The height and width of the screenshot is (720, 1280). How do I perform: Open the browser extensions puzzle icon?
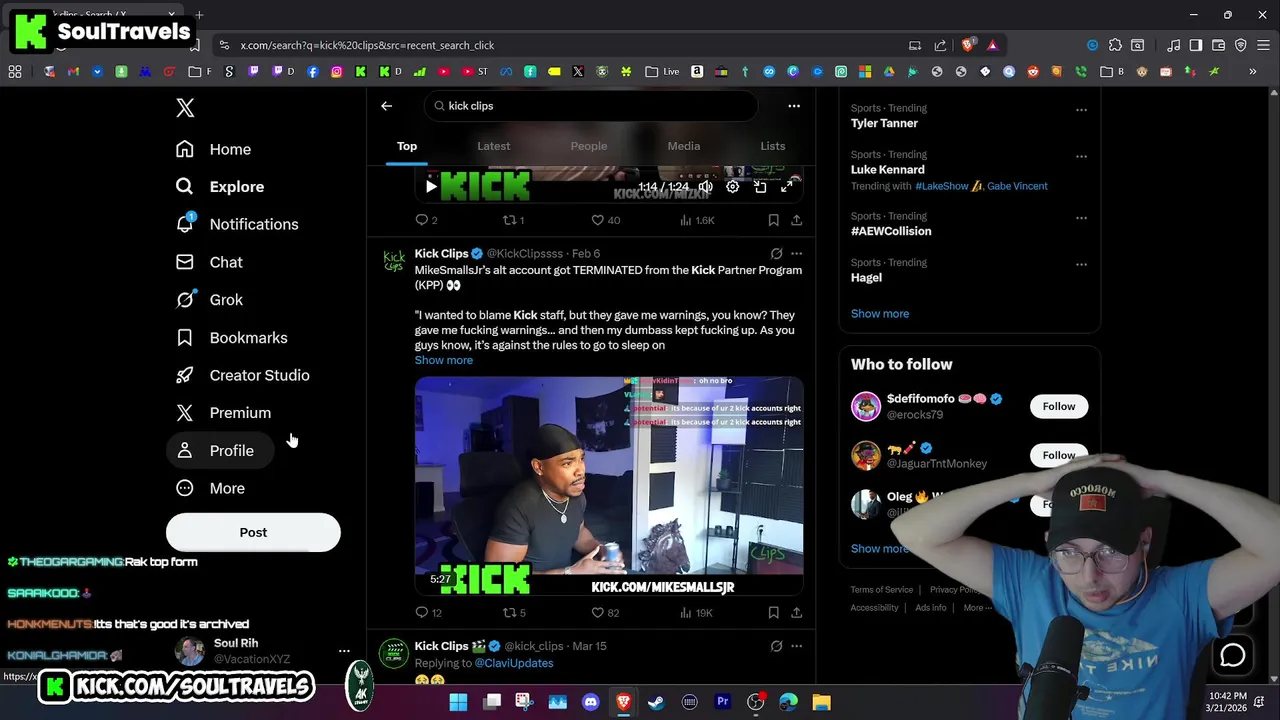[x=1115, y=45]
